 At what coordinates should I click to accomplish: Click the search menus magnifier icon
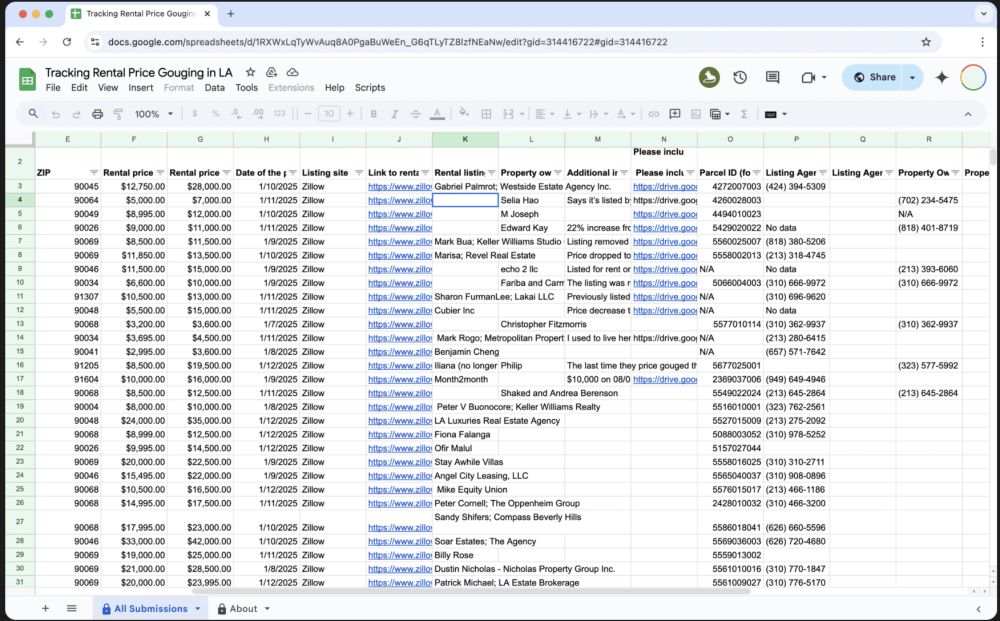pos(33,114)
